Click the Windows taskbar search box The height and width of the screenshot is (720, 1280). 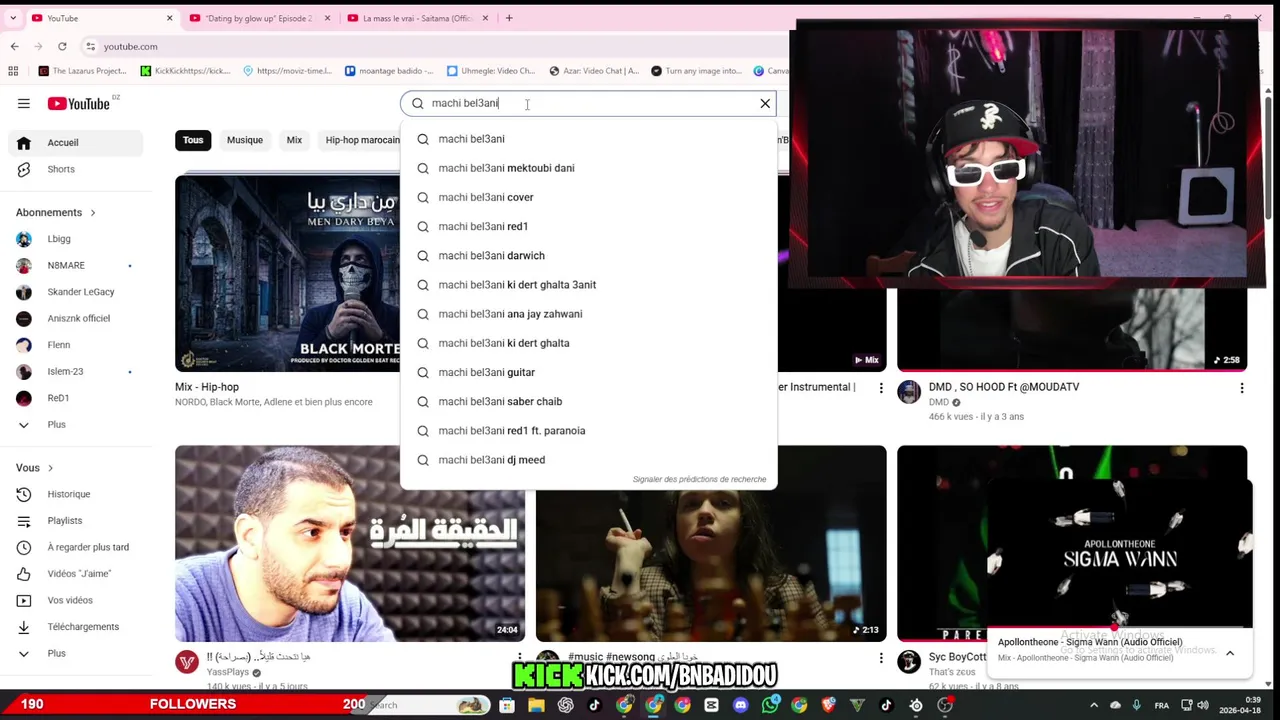tap(425, 705)
